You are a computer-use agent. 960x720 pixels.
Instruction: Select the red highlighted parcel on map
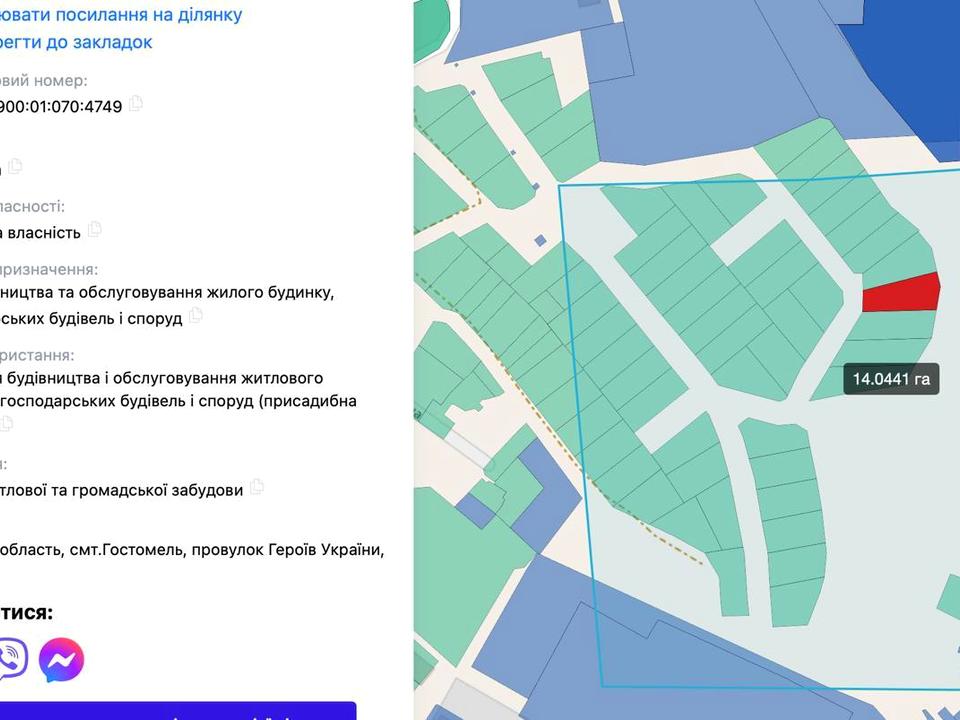900,293
